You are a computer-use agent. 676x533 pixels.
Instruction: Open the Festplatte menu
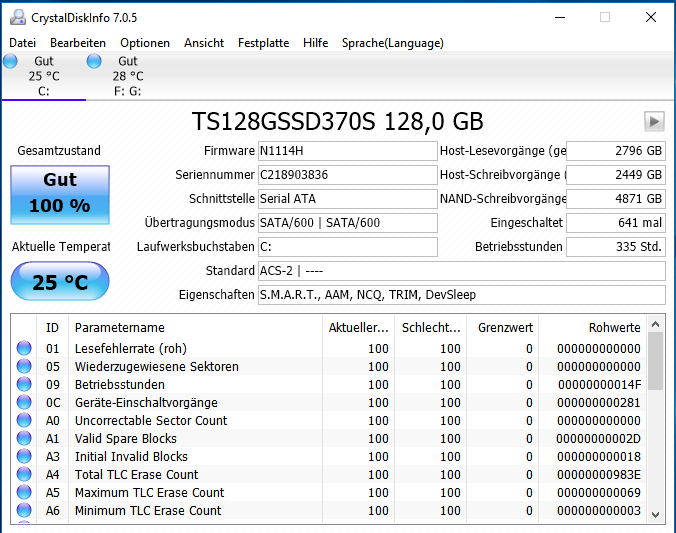tap(263, 43)
